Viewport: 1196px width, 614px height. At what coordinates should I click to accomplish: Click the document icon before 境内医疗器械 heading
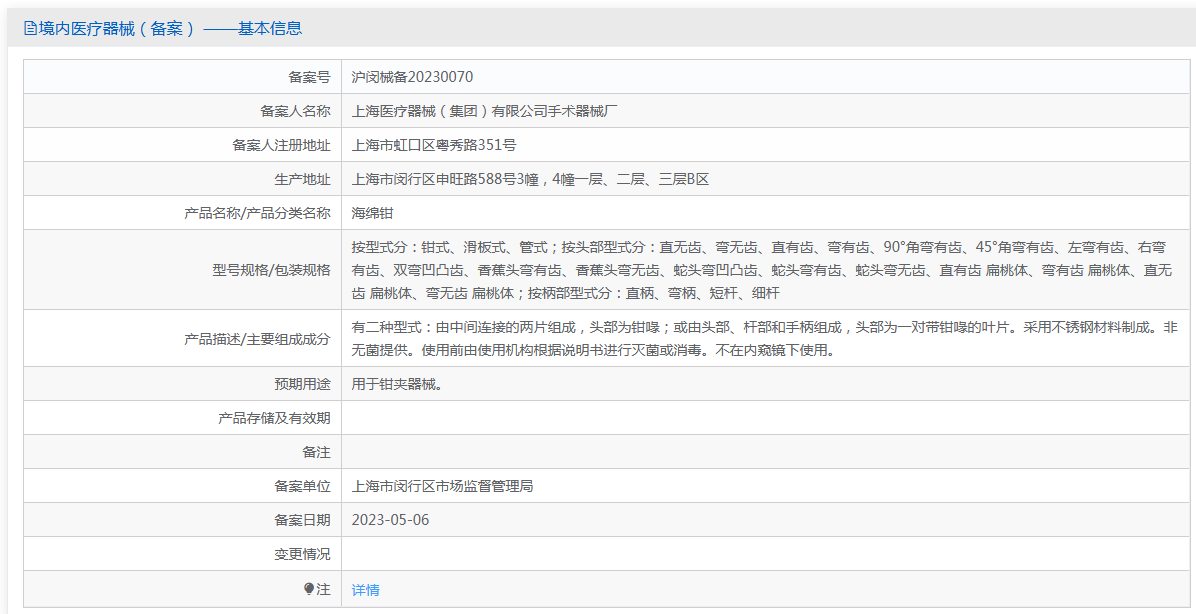(x=31, y=29)
